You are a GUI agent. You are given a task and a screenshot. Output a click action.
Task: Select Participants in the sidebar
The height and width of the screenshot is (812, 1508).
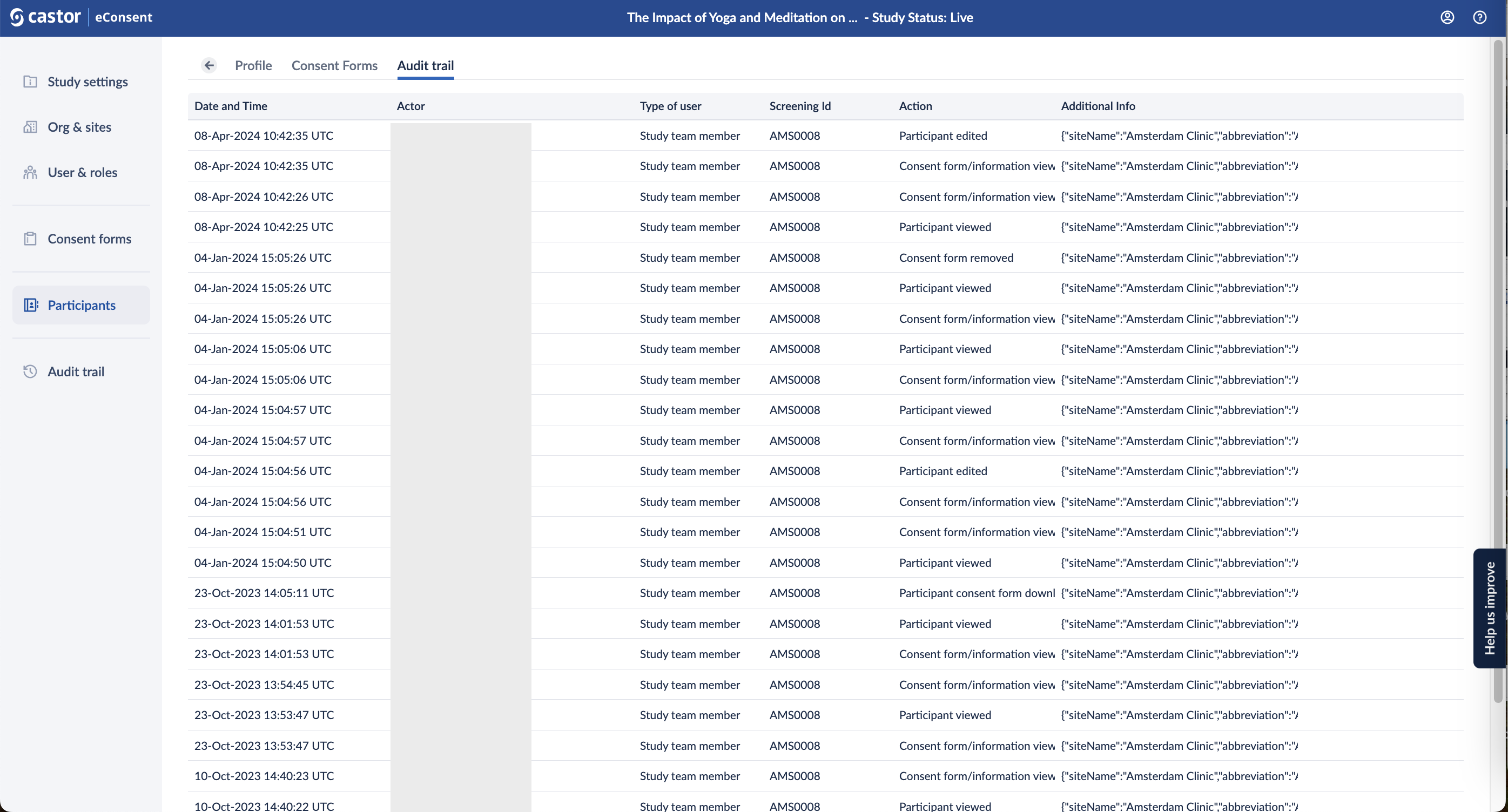point(82,306)
